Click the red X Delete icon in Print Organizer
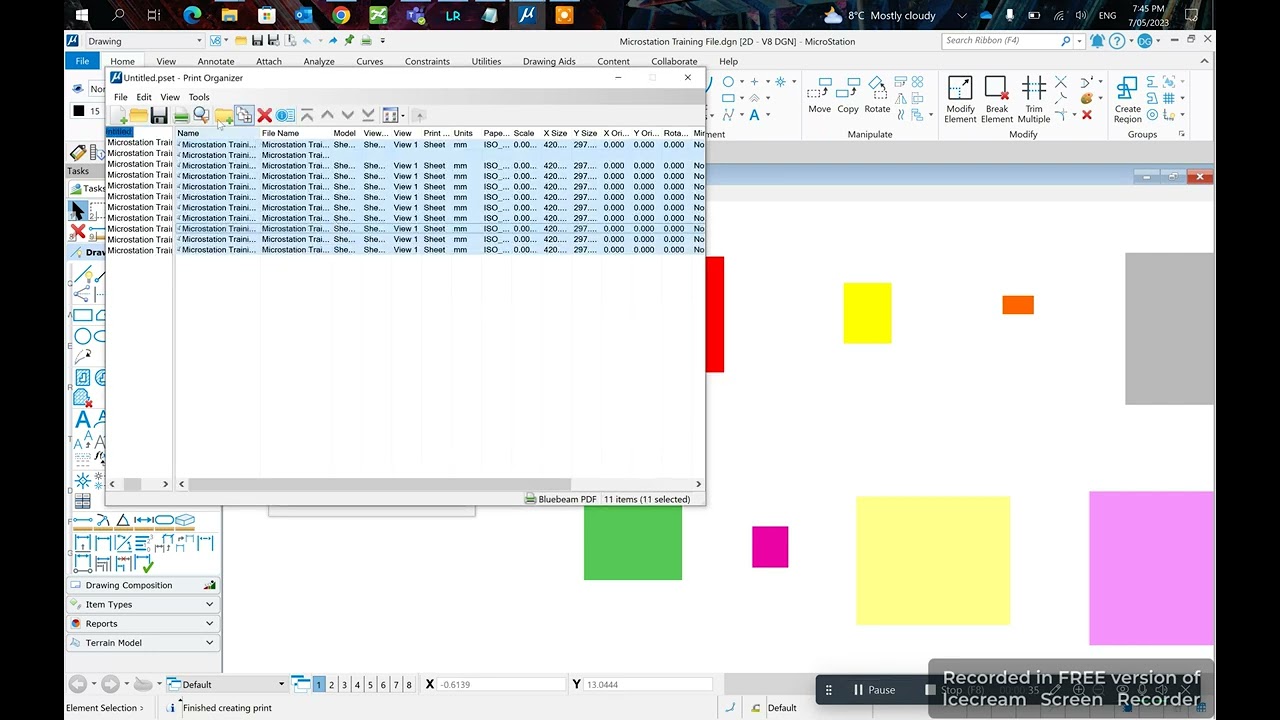 [x=264, y=116]
